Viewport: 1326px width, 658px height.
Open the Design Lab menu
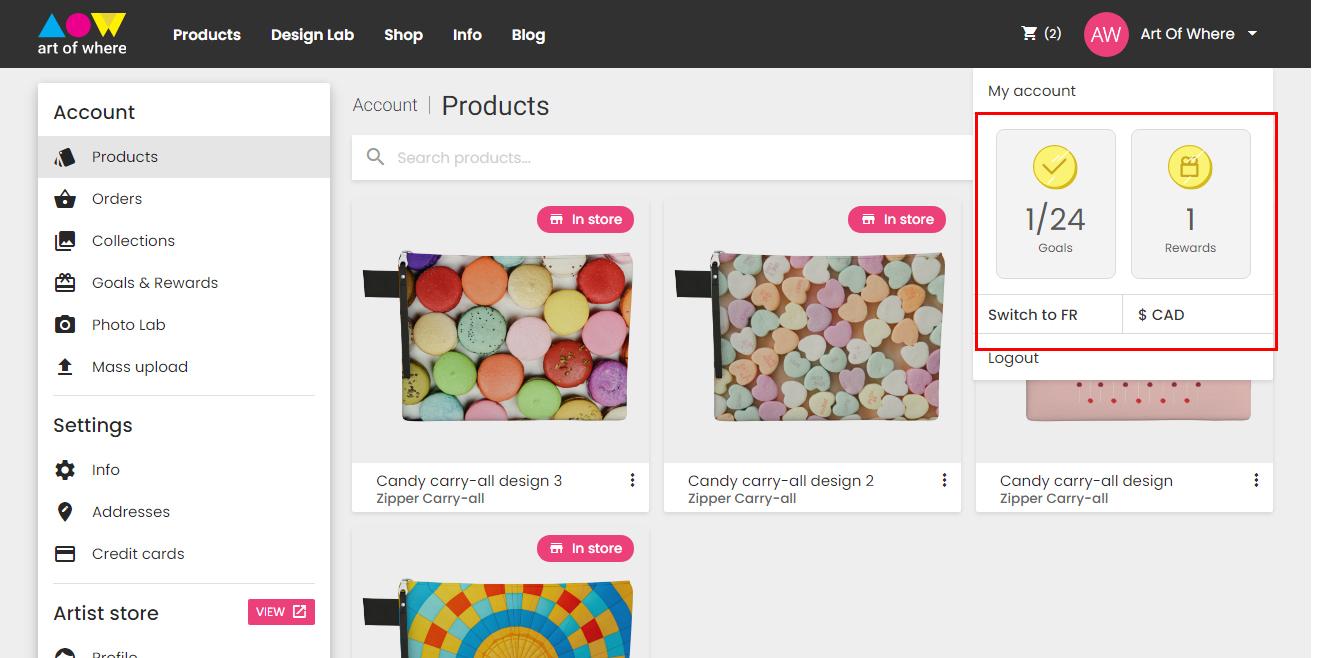312,35
